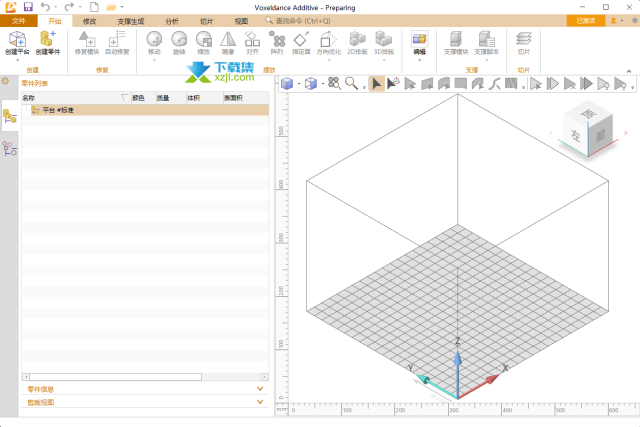The width and height of the screenshot is (640, 427).
Task: Switch to the 分析 ribbon tab
Action: coord(172,21)
